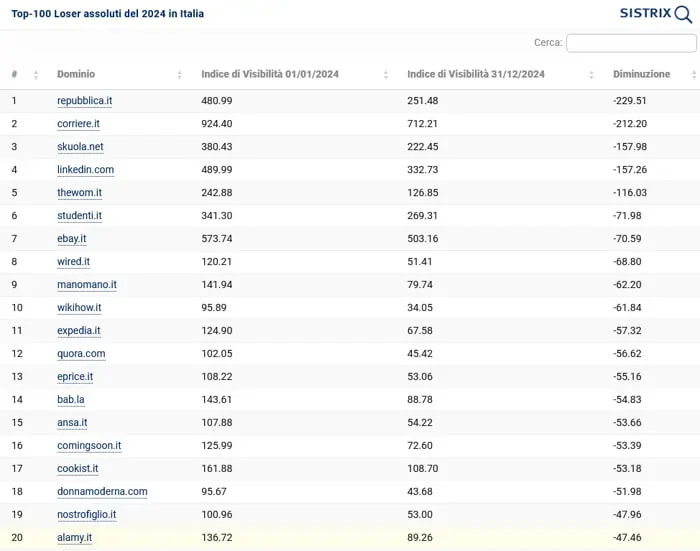Open the ebay.it link

pyautogui.click(x=71, y=239)
